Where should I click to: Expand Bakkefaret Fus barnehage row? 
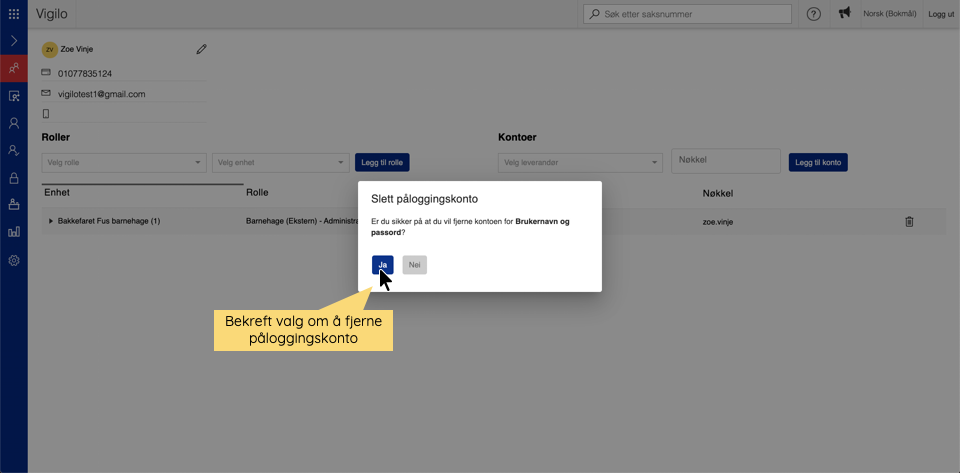[x=51, y=221]
